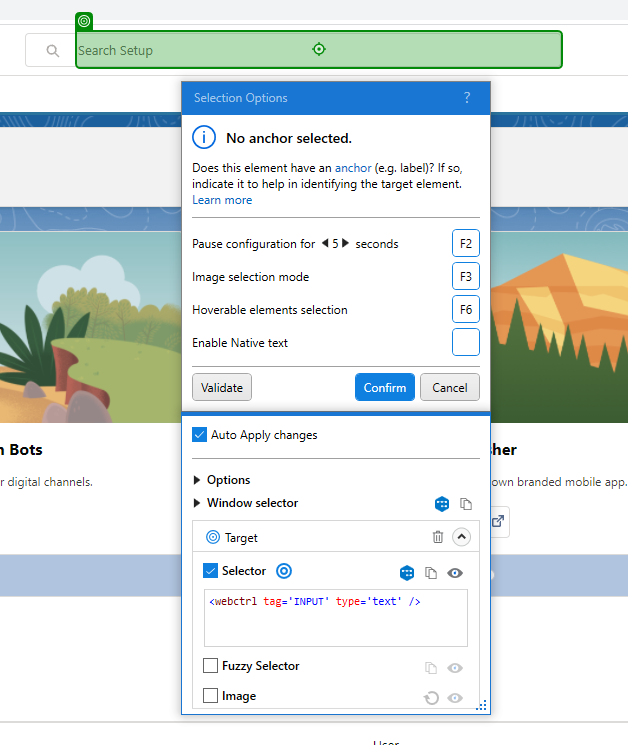Expand the Window selector section
The height and width of the screenshot is (745, 628).
197,503
